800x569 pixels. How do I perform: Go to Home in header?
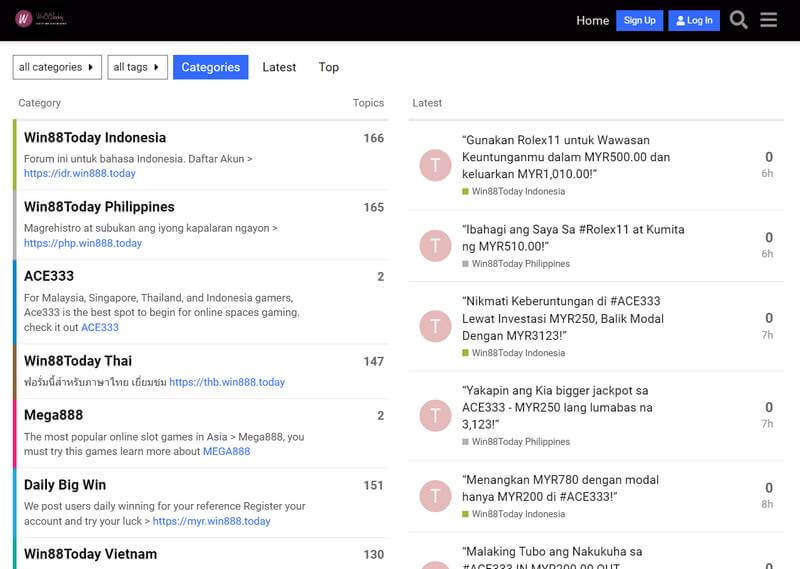tap(592, 20)
